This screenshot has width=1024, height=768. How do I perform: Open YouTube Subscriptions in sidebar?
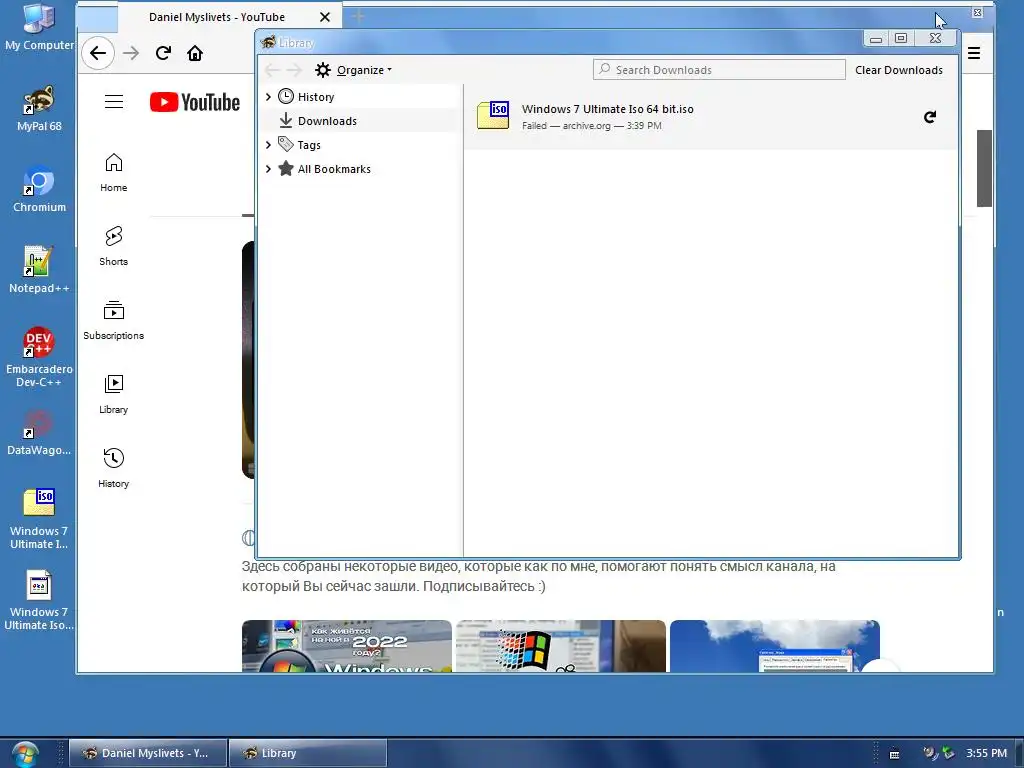(114, 320)
